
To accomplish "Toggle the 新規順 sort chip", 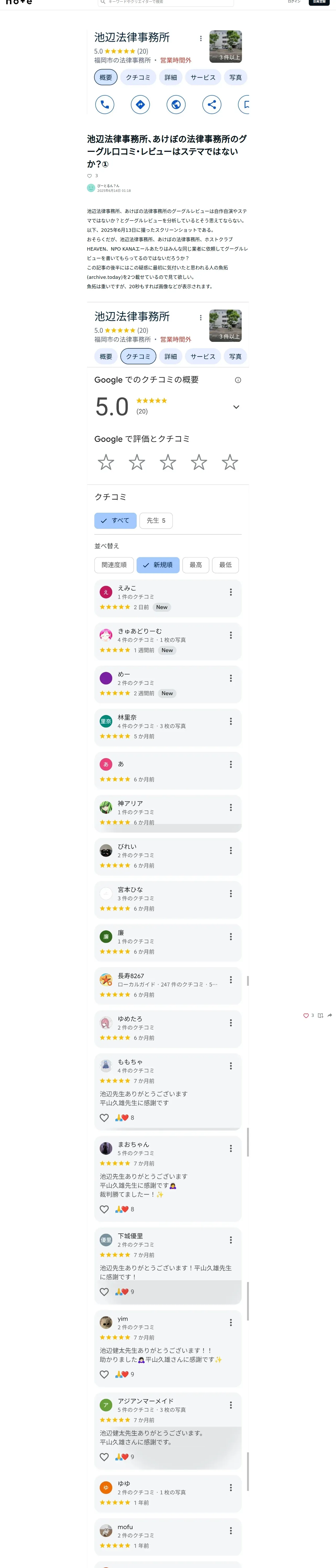I will [158, 565].
